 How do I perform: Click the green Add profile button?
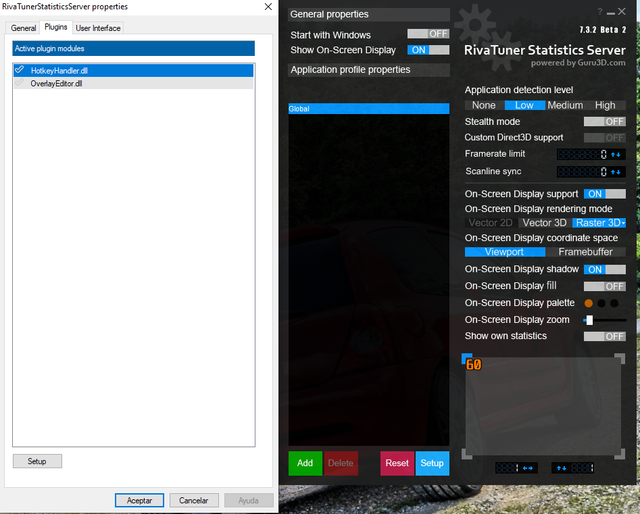point(305,463)
